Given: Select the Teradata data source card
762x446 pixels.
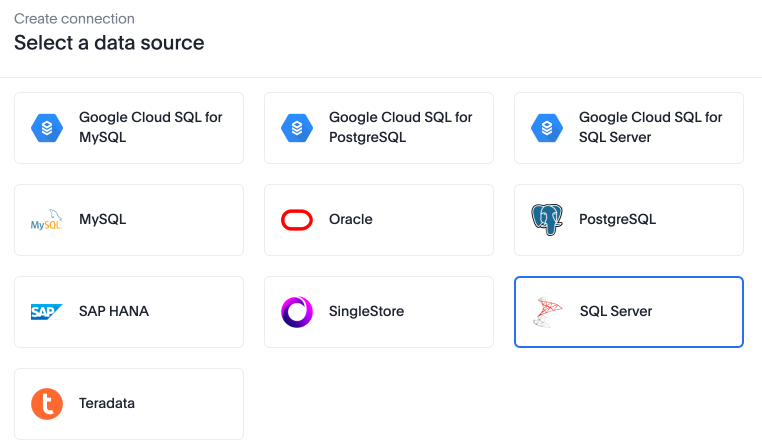Looking at the screenshot, I should 129,404.
